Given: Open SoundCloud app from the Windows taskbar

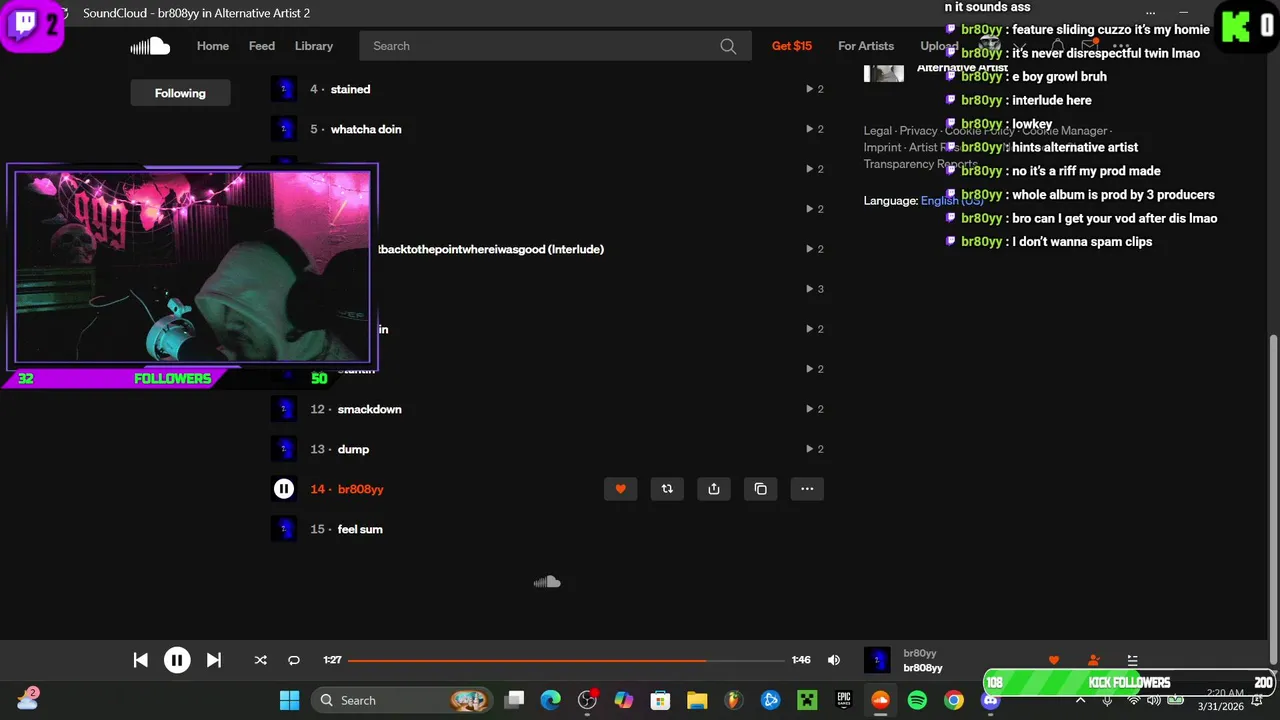Looking at the screenshot, I should [x=880, y=700].
